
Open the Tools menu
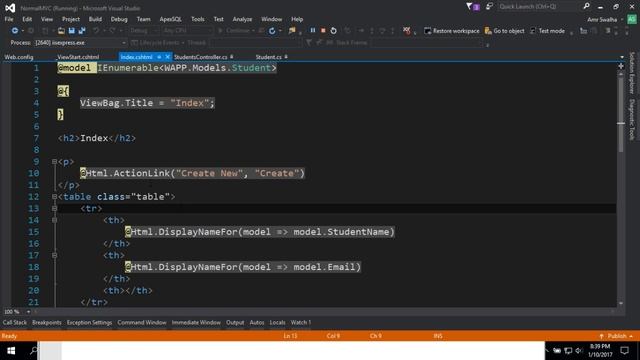click(198, 19)
